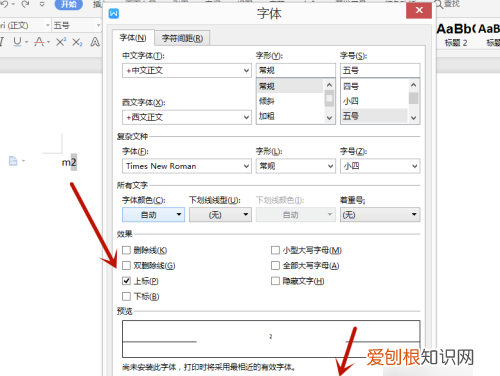Select 小四 in the 字号 list
The height and width of the screenshot is (376, 500).
374,101
